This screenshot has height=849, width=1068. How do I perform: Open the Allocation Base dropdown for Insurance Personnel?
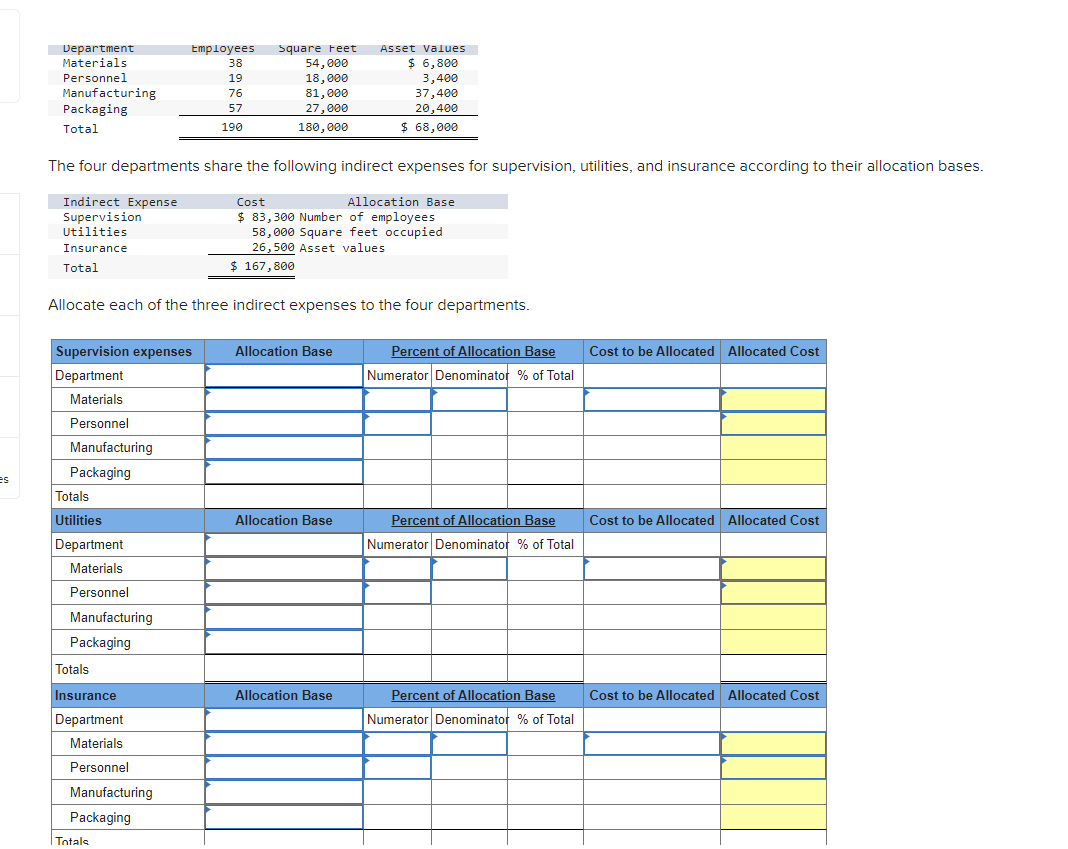coord(283,767)
